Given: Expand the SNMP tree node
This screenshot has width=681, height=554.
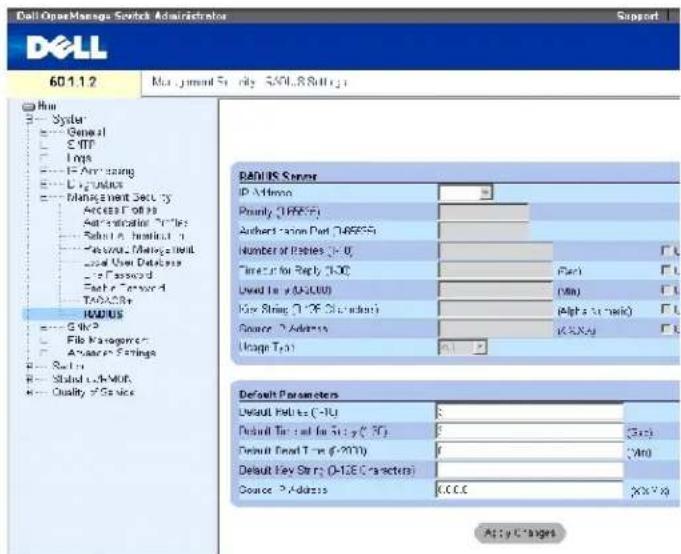Looking at the screenshot, I should [x=43, y=327].
